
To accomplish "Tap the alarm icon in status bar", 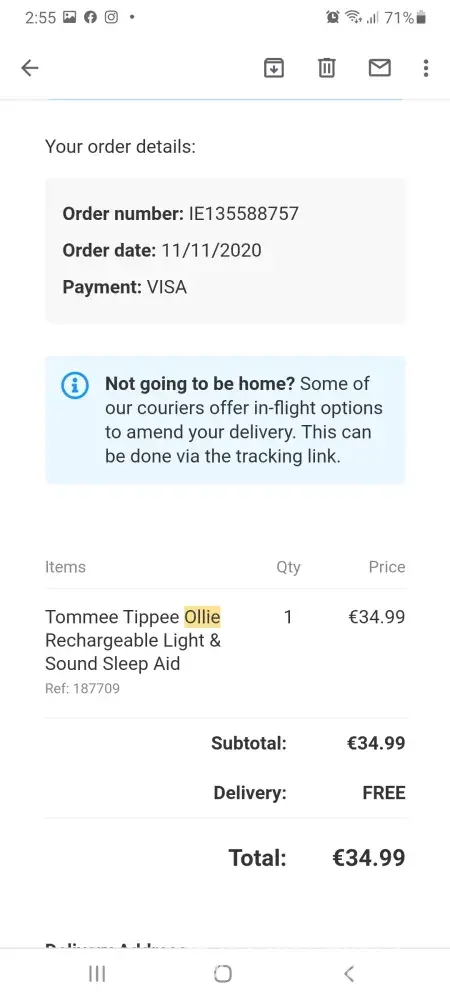I will (333, 17).
